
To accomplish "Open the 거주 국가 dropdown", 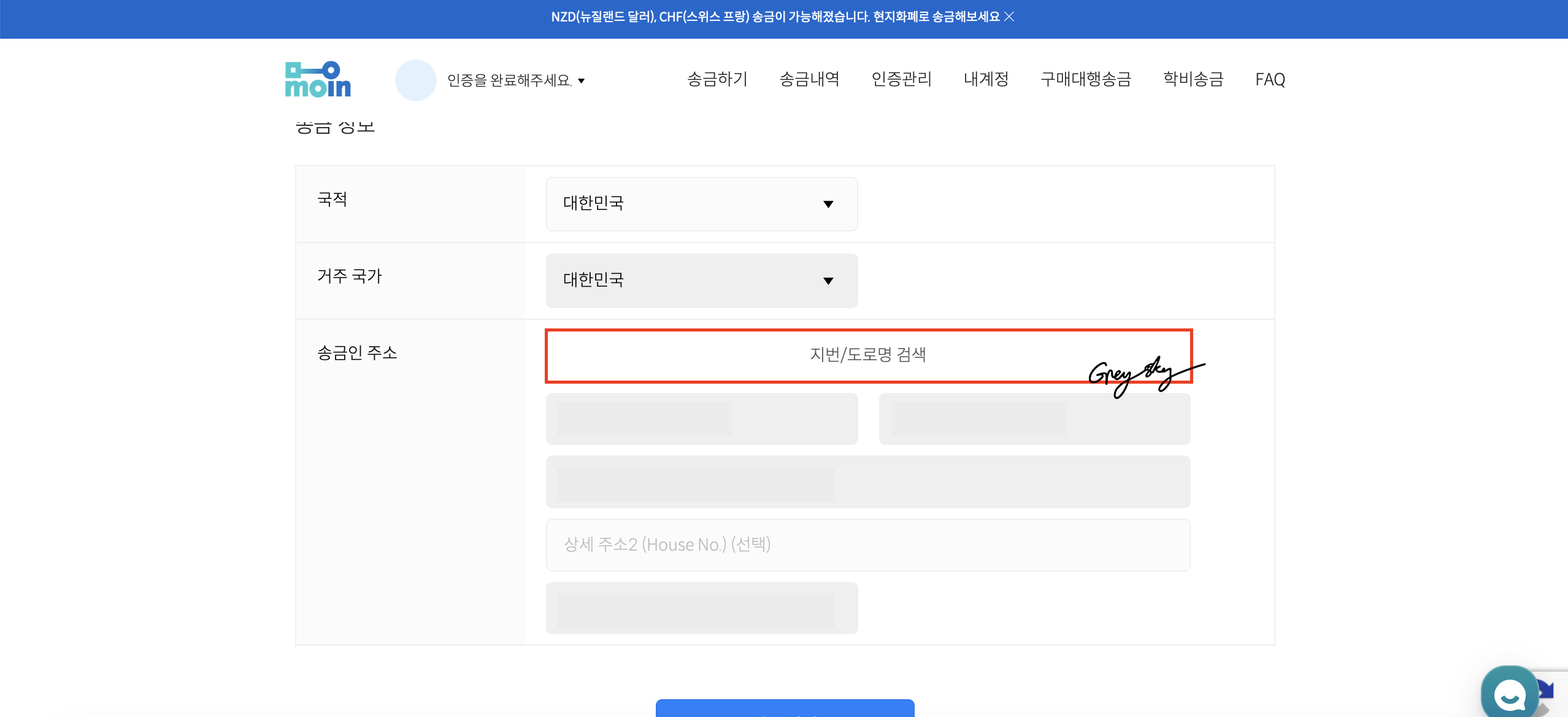I will (701, 281).
